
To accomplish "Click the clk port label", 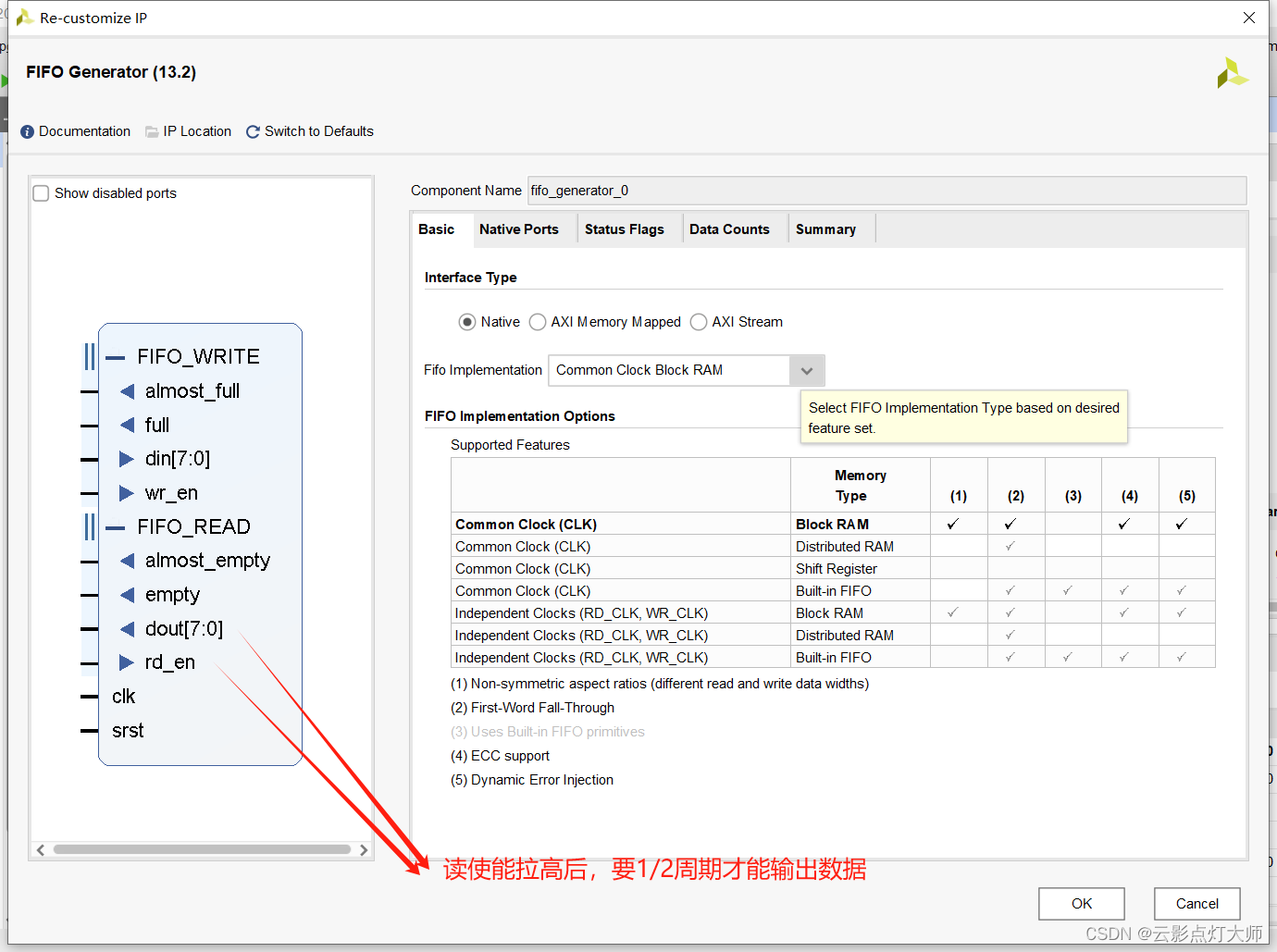I will [x=123, y=697].
